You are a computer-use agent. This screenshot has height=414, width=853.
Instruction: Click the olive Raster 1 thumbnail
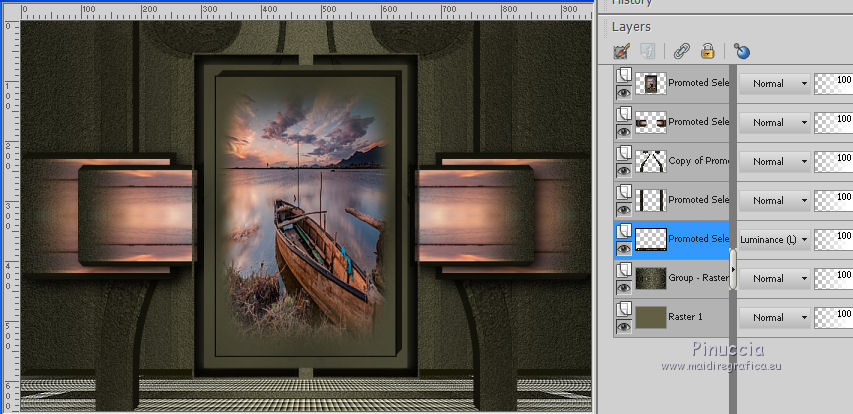click(x=651, y=318)
